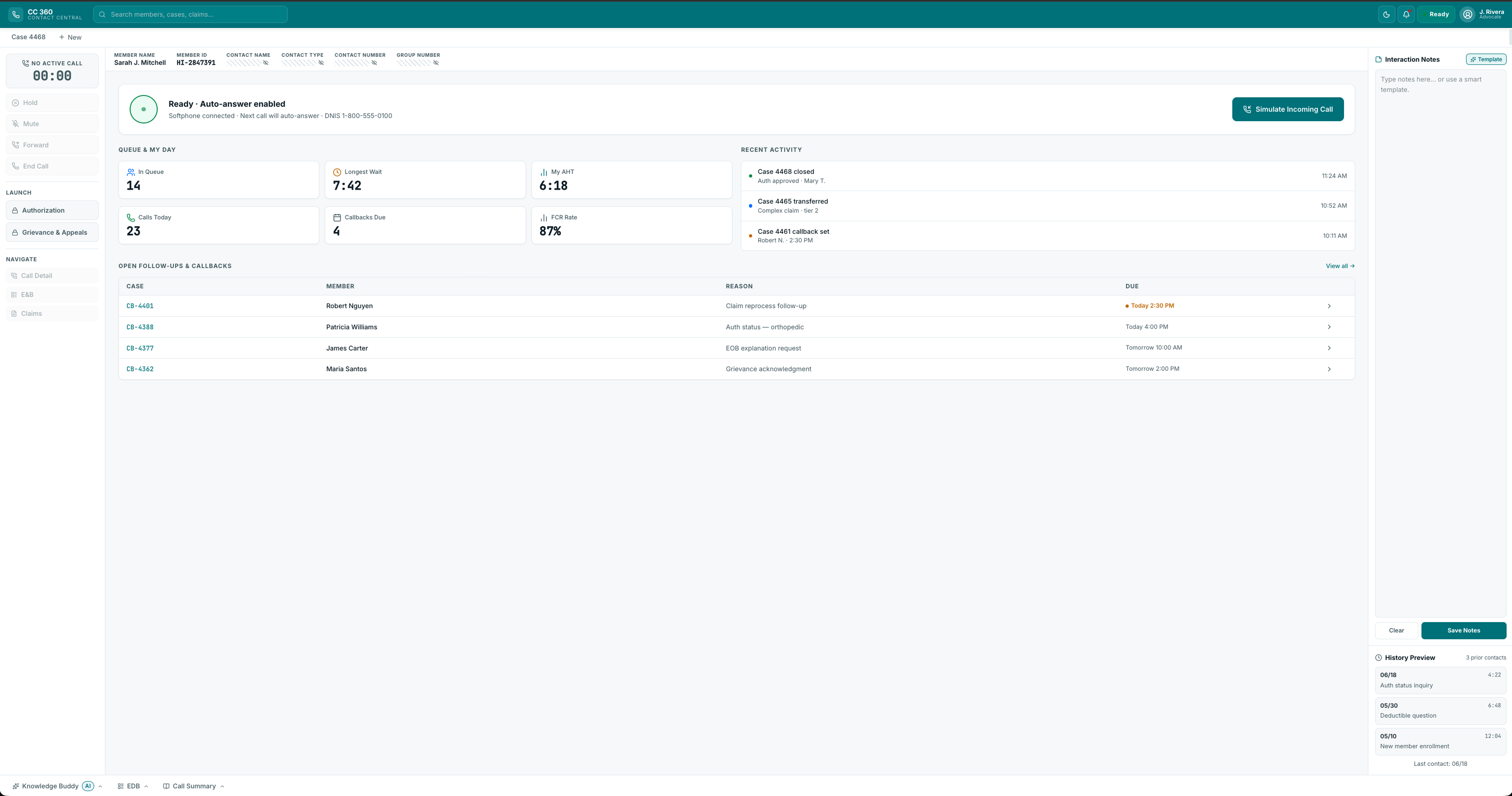1512x796 pixels.
Task: Navigate to Call Detail
Action: tap(52, 276)
